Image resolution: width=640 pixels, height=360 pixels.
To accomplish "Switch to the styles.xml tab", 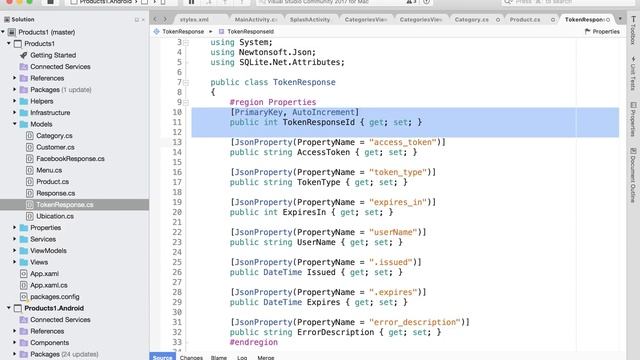I will (x=194, y=20).
